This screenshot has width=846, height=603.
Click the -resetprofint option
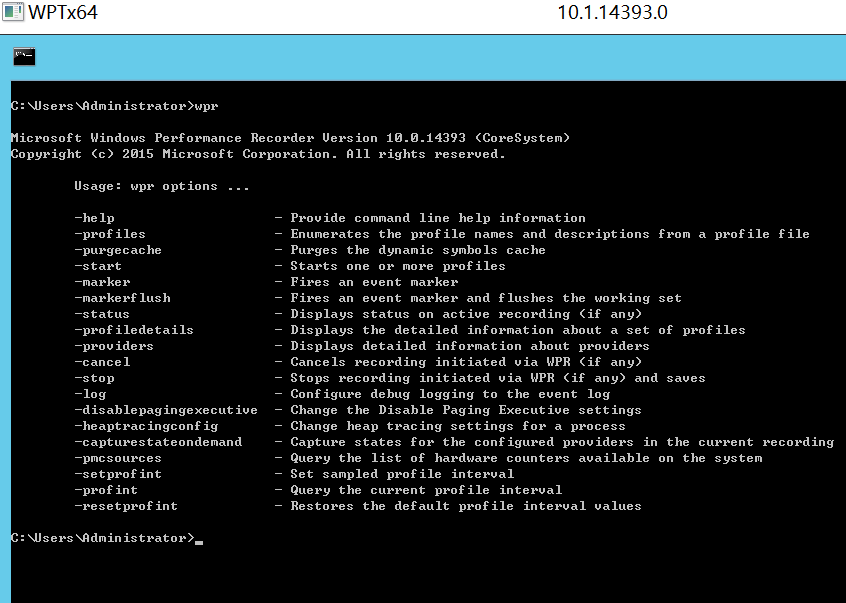tap(126, 506)
